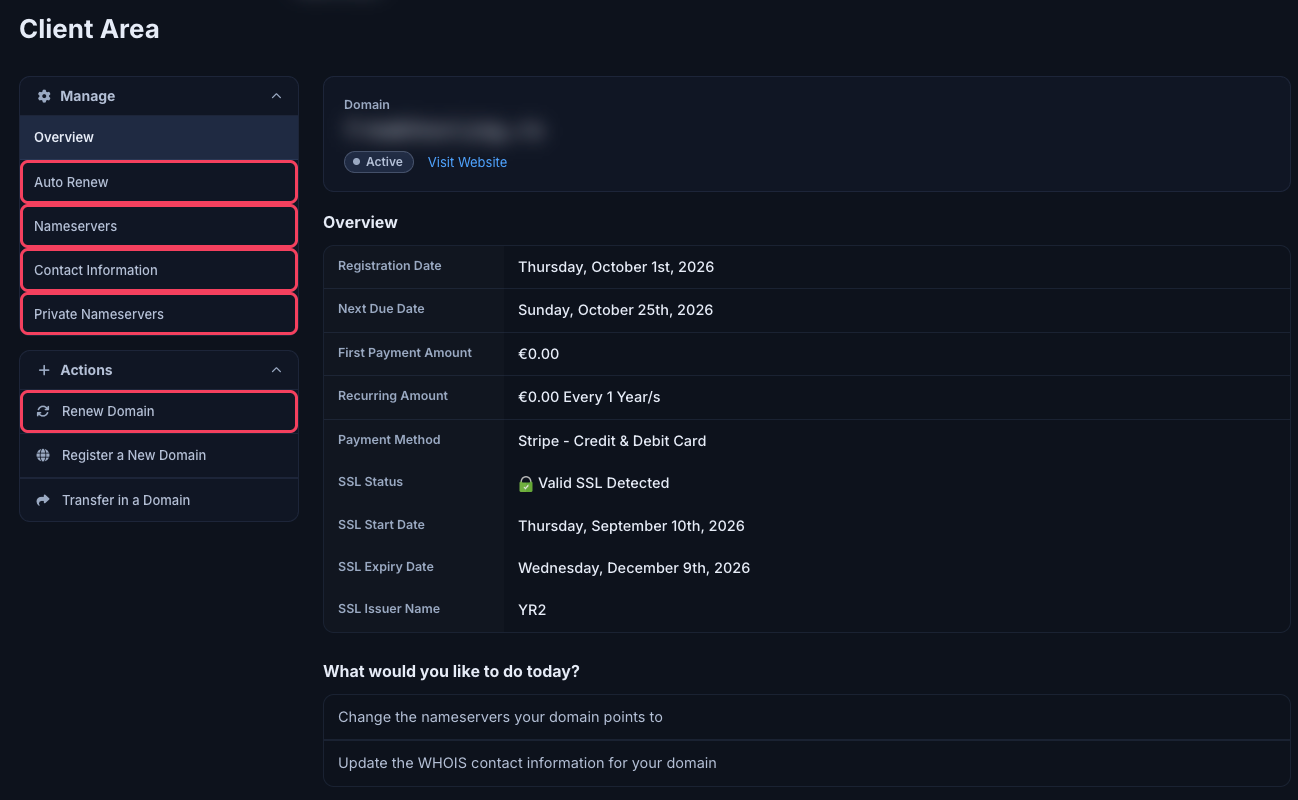Click the registration date 'Thursday, October 1st, 2026'

pyautogui.click(x=616, y=267)
